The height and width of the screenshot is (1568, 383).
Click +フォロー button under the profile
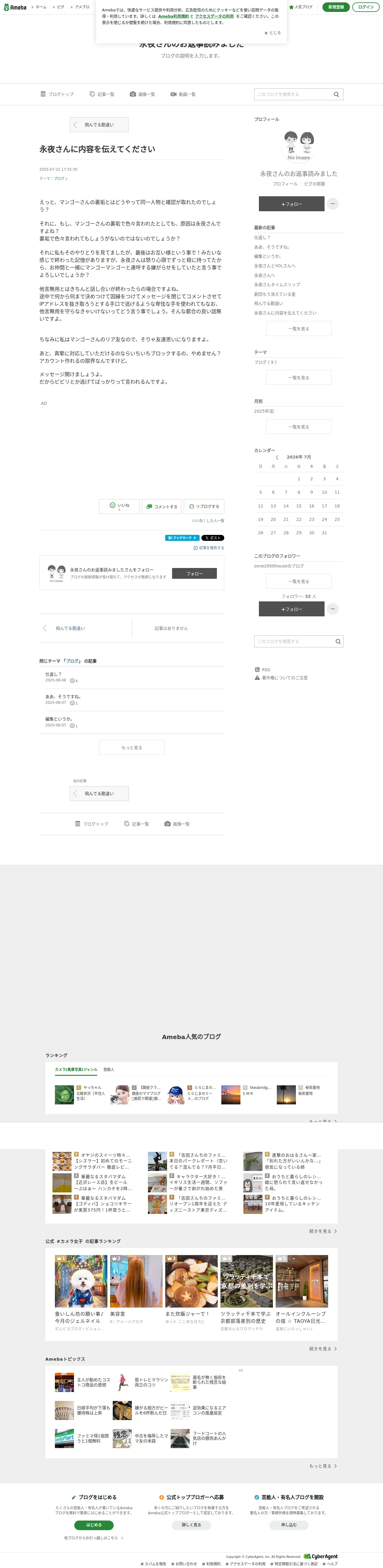[292, 204]
